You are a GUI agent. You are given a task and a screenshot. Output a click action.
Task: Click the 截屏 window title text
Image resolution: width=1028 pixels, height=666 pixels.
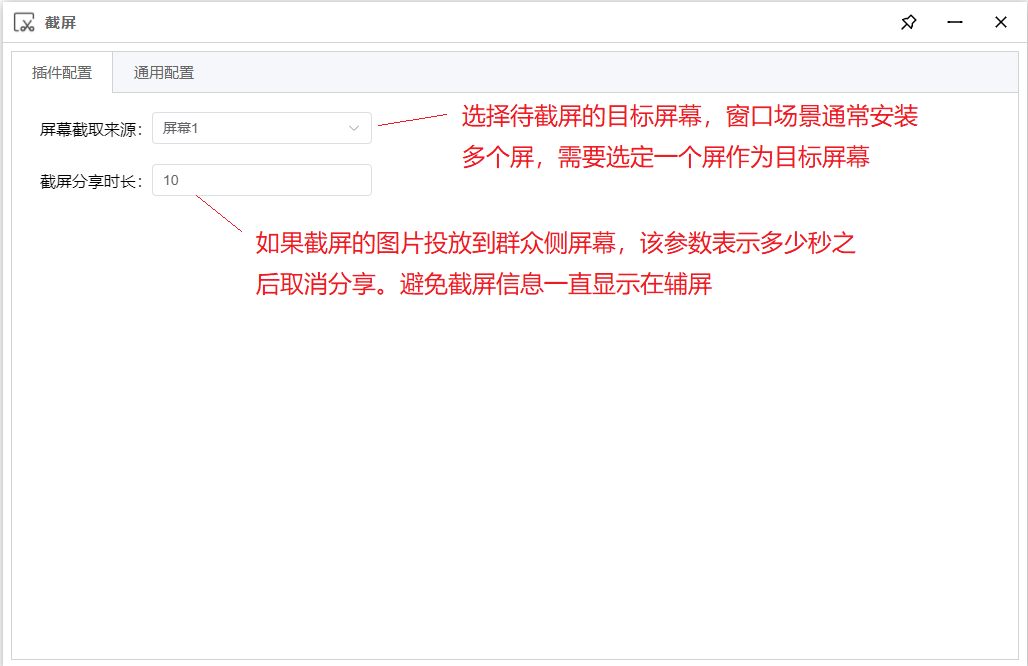(x=61, y=22)
